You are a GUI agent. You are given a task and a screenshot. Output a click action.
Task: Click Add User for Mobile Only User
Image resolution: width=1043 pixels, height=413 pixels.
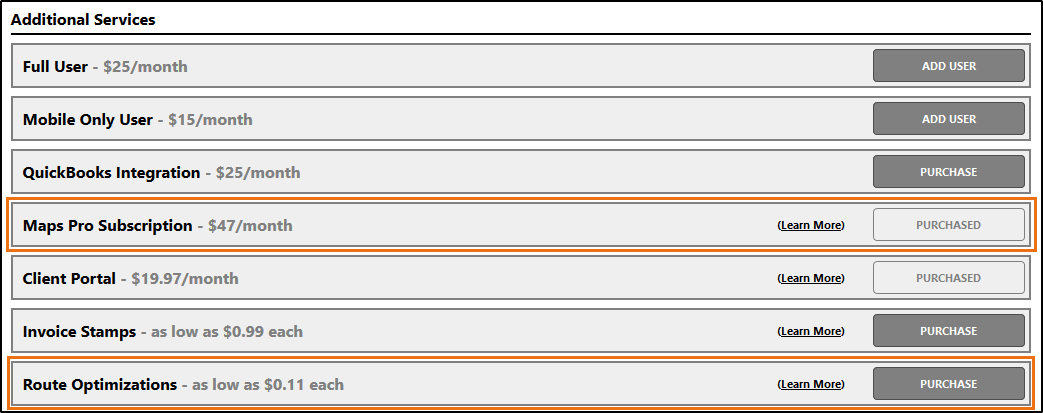pos(948,120)
